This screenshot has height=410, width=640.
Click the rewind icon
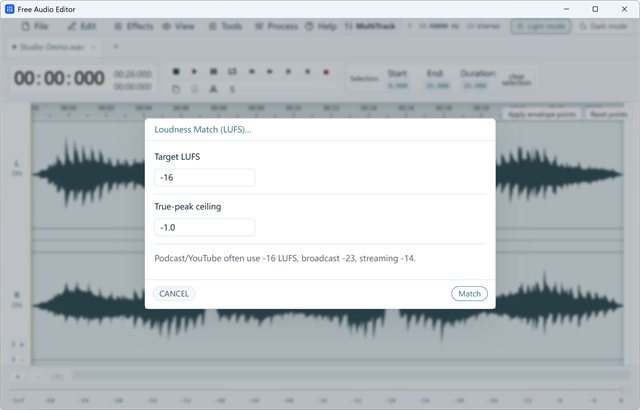click(x=251, y=72)
